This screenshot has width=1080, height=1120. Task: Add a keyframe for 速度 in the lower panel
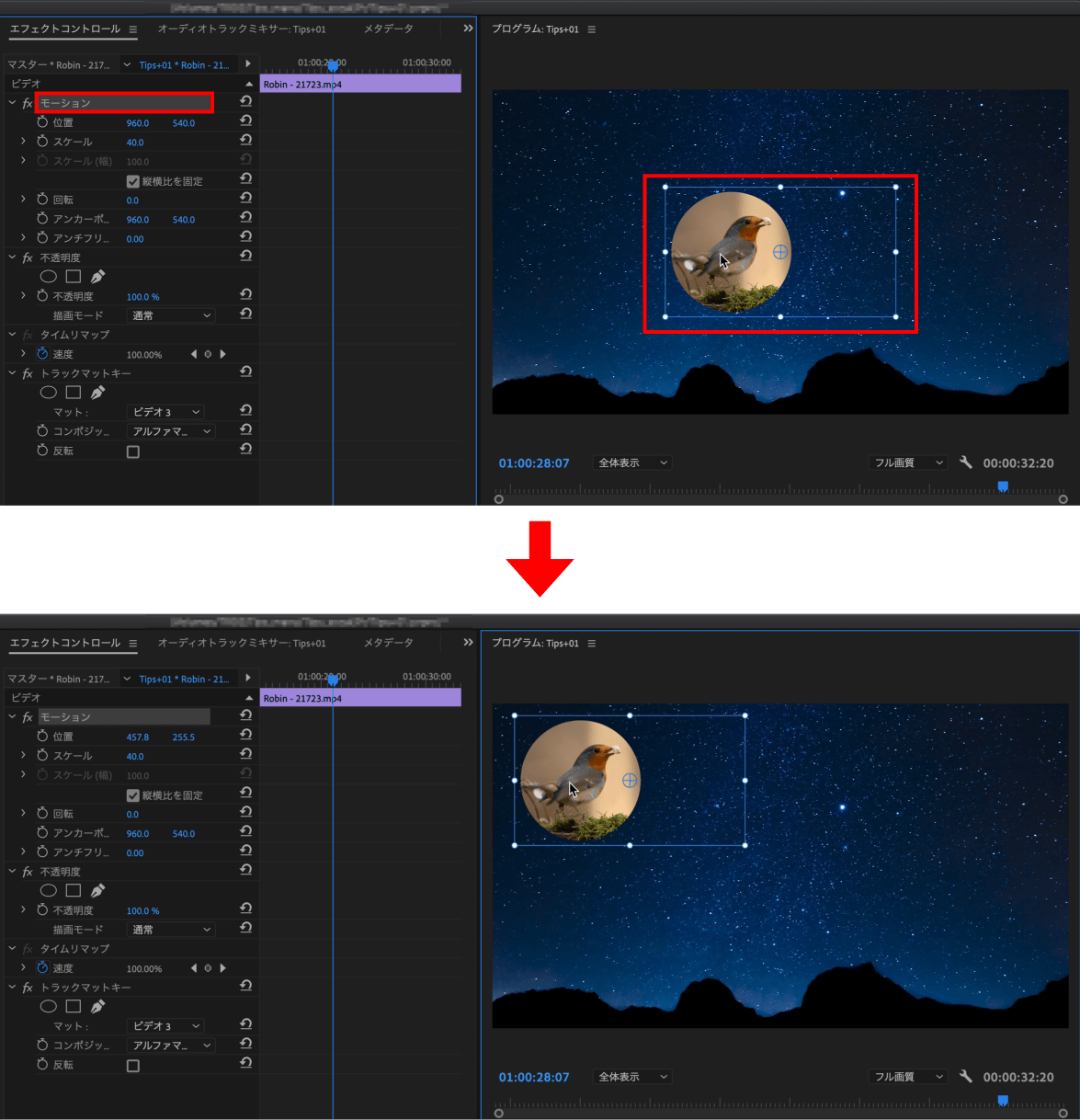coord(208,968)
